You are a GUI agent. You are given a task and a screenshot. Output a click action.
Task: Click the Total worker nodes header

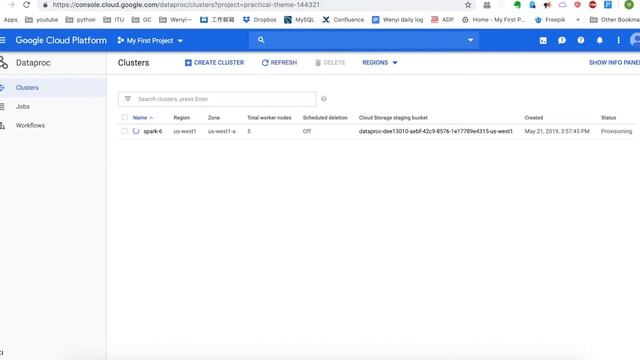[x=269, y=118]
